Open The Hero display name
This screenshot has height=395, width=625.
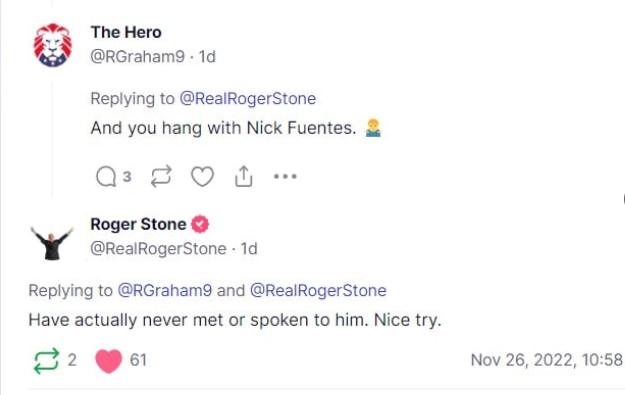pos(126,32)
